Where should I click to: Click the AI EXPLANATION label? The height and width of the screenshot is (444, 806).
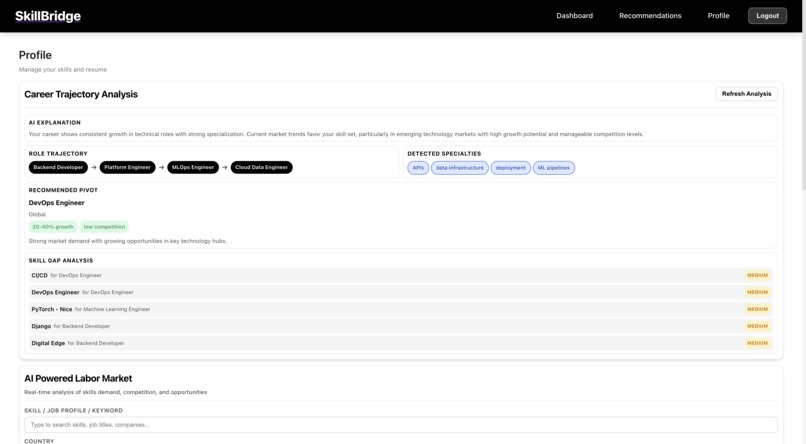[54, 123]
